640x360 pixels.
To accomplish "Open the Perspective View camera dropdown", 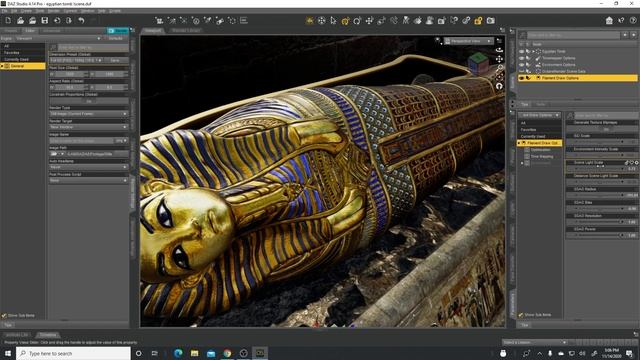I will pyautogui.click(x=469, y=41).
